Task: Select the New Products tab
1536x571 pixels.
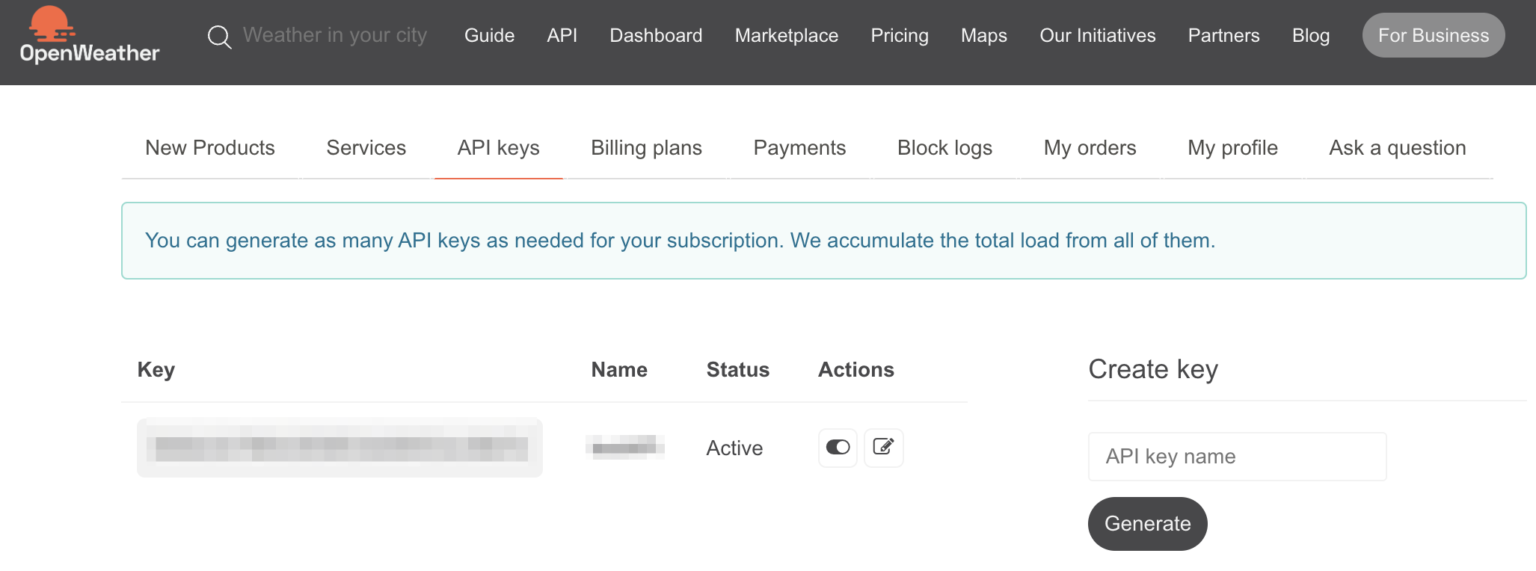Action: (x=210, y=148)
